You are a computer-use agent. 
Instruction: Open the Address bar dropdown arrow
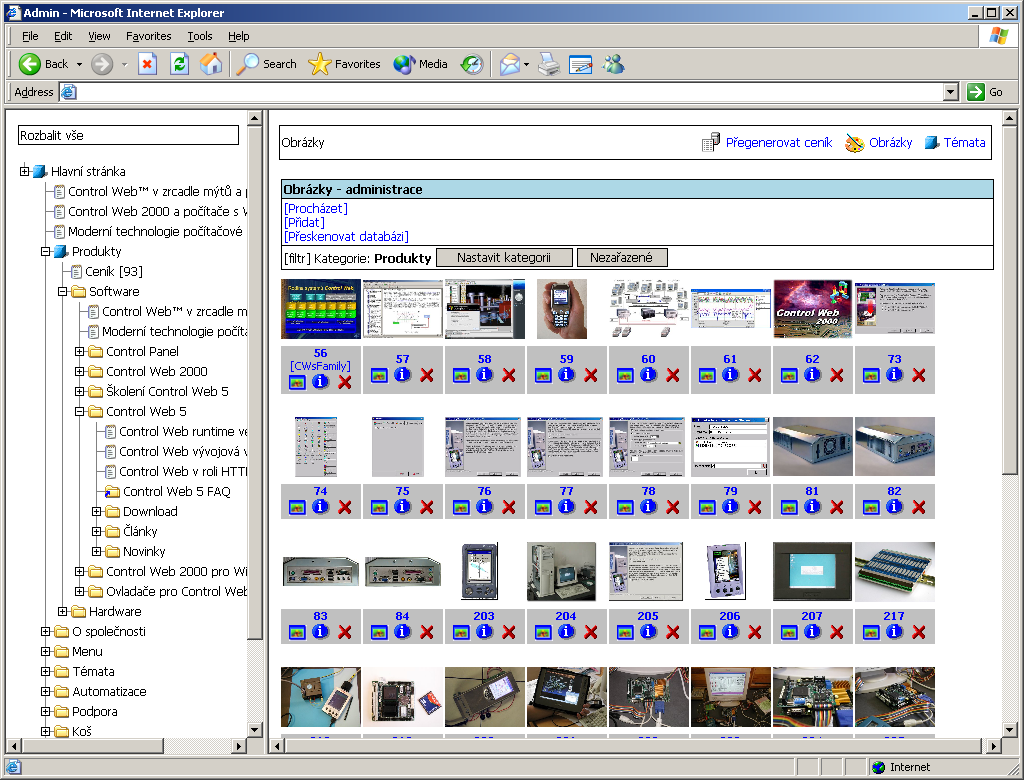[x=951, y=92]
